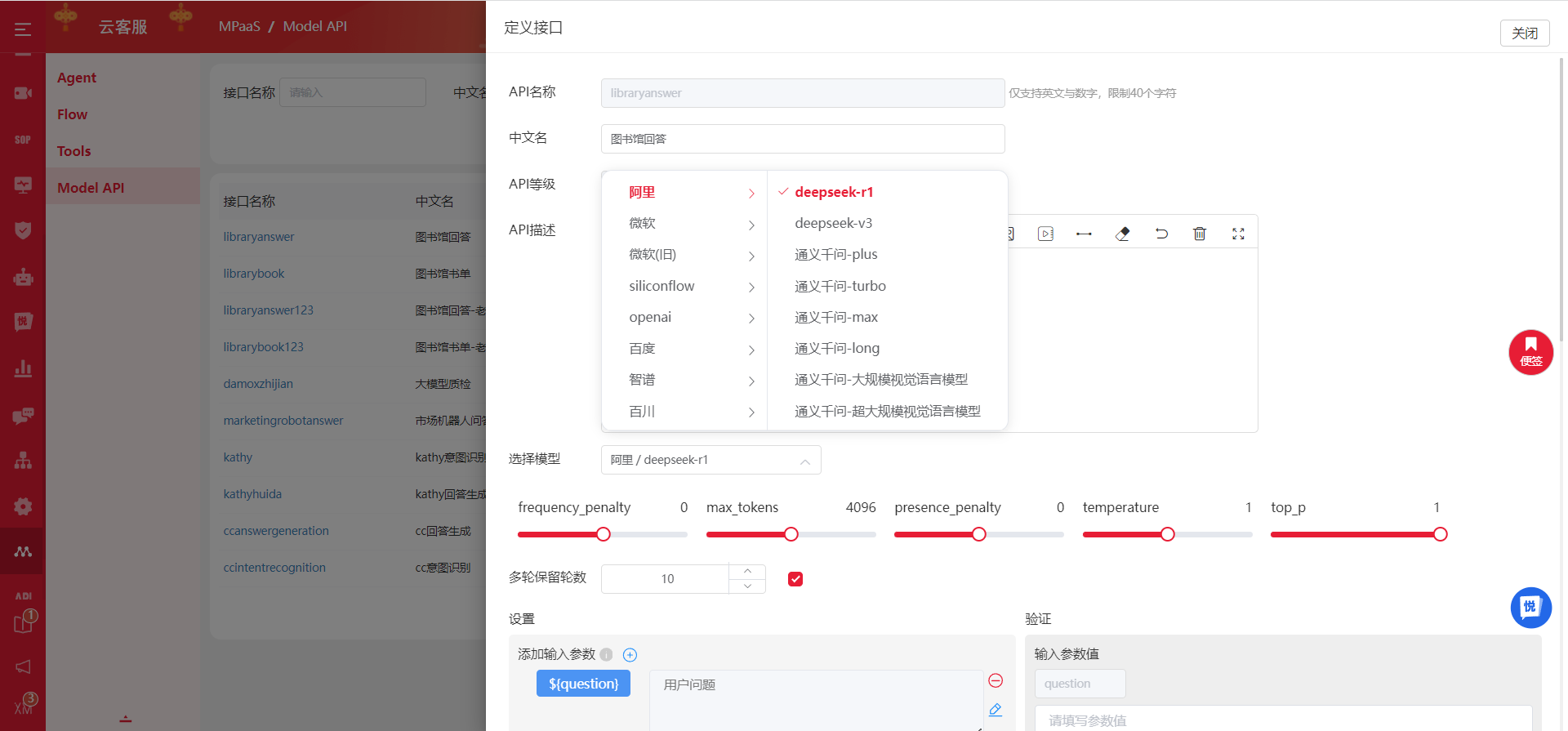Click the trash delete icon in editor toolbar
The height and width of the screenshot is (731, 1568).
[1200, 234]
